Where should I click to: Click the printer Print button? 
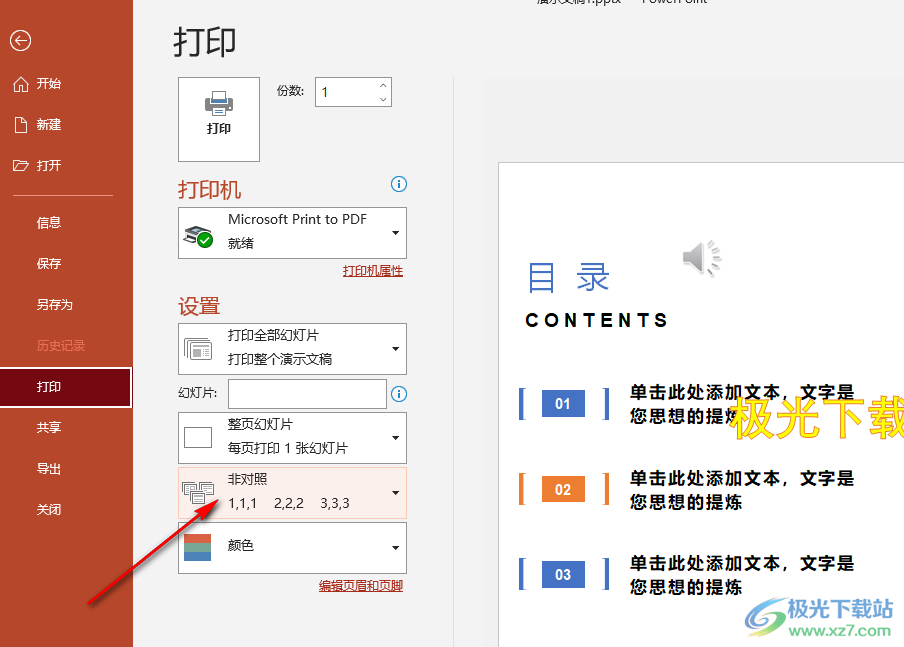(219, 118)
